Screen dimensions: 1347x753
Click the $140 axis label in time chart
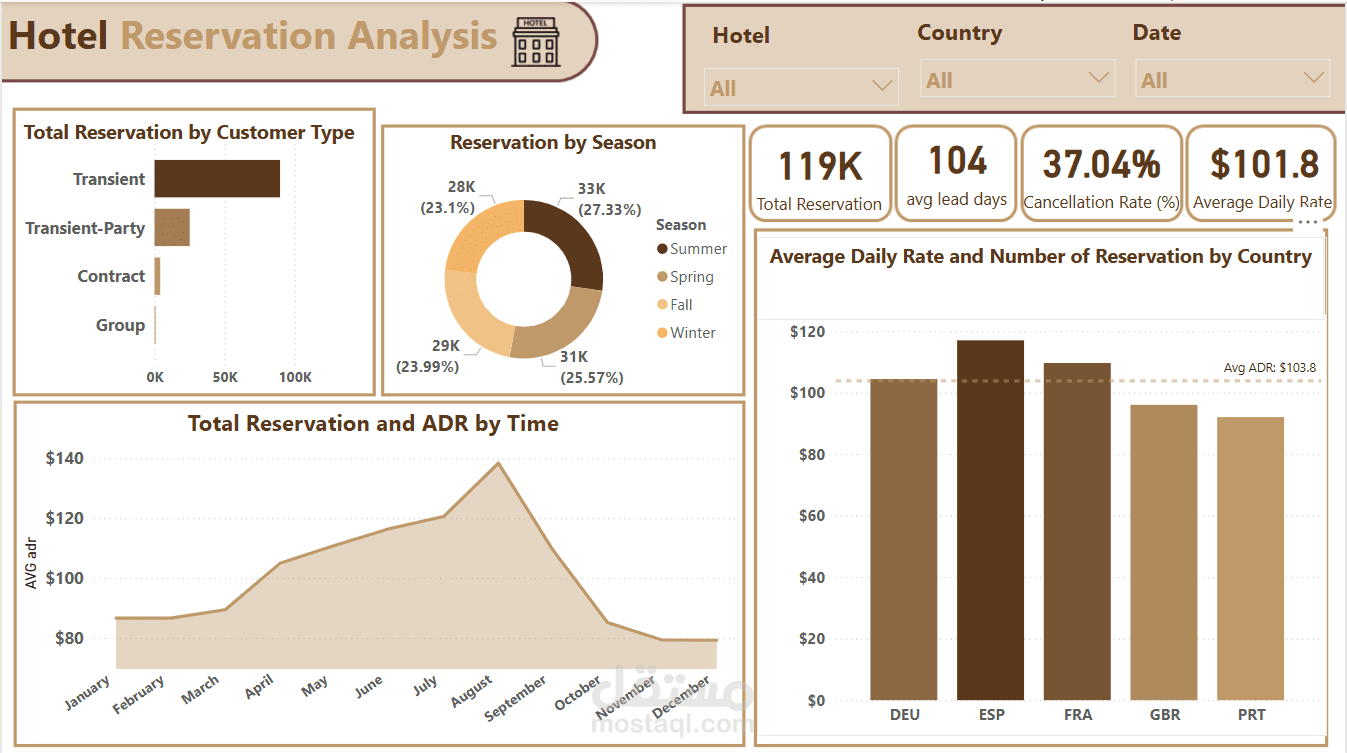(64, 459)
